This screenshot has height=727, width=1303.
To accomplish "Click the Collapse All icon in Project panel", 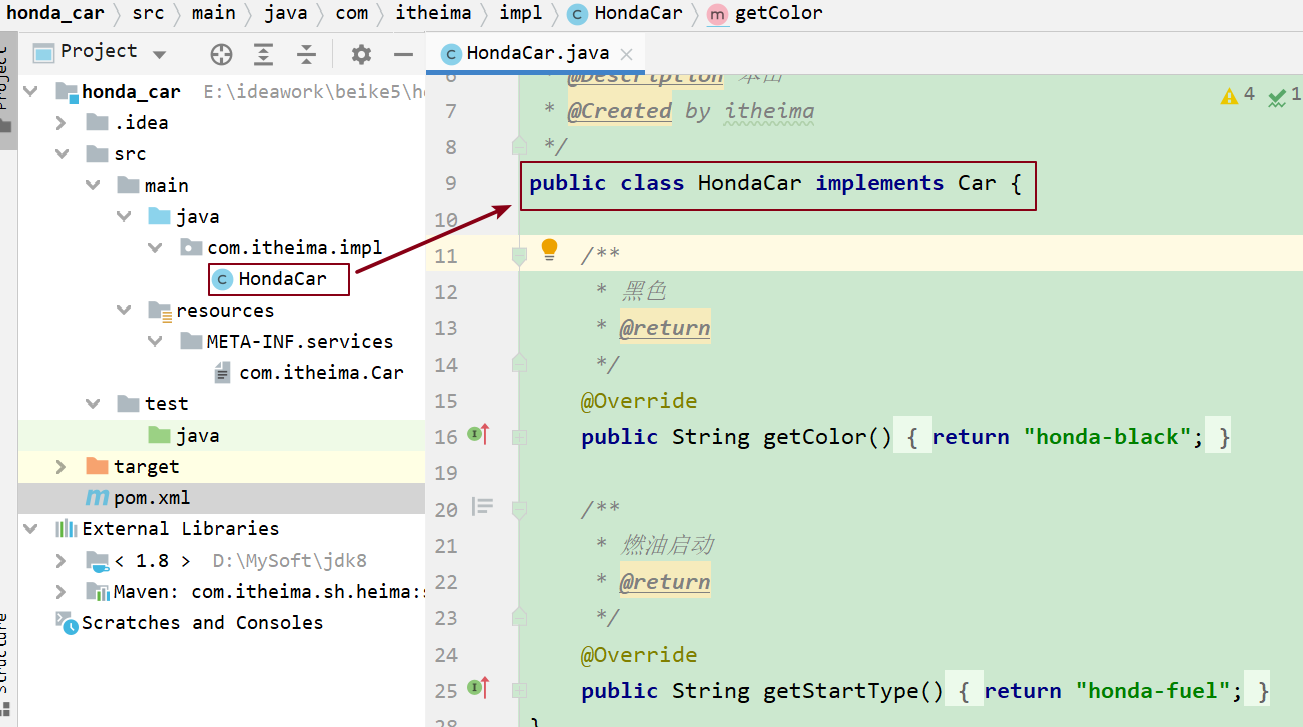I will [x=307, y=54].
